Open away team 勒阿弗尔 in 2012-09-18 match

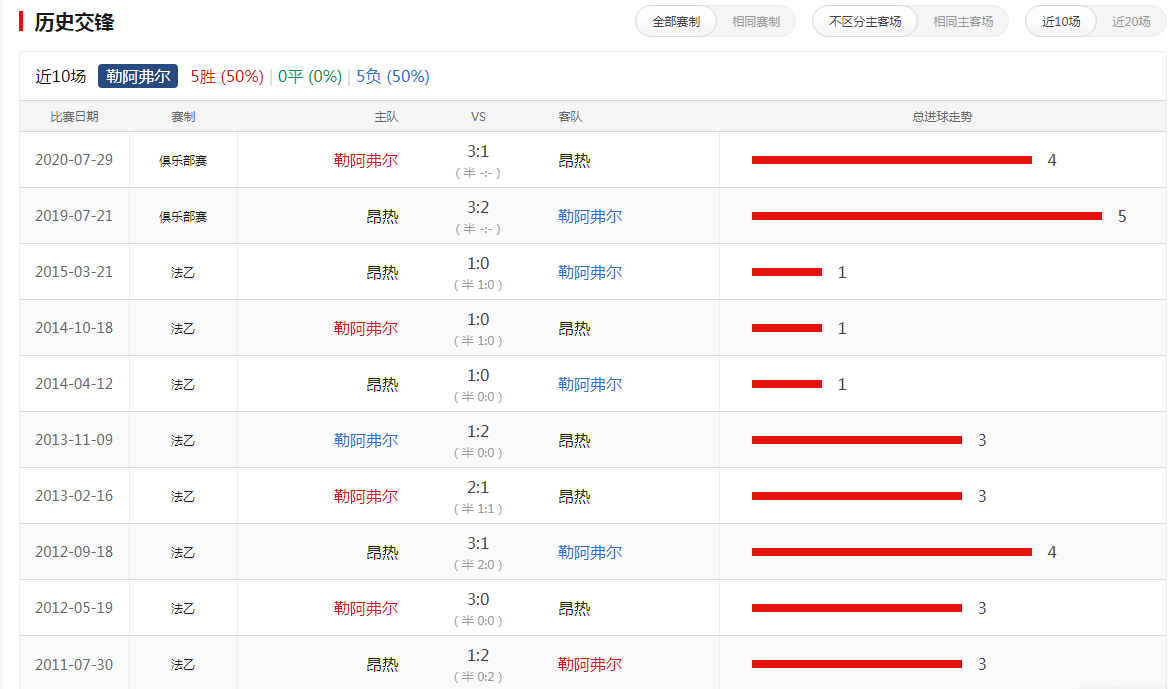pyautogui.click(x=590, y=552)
